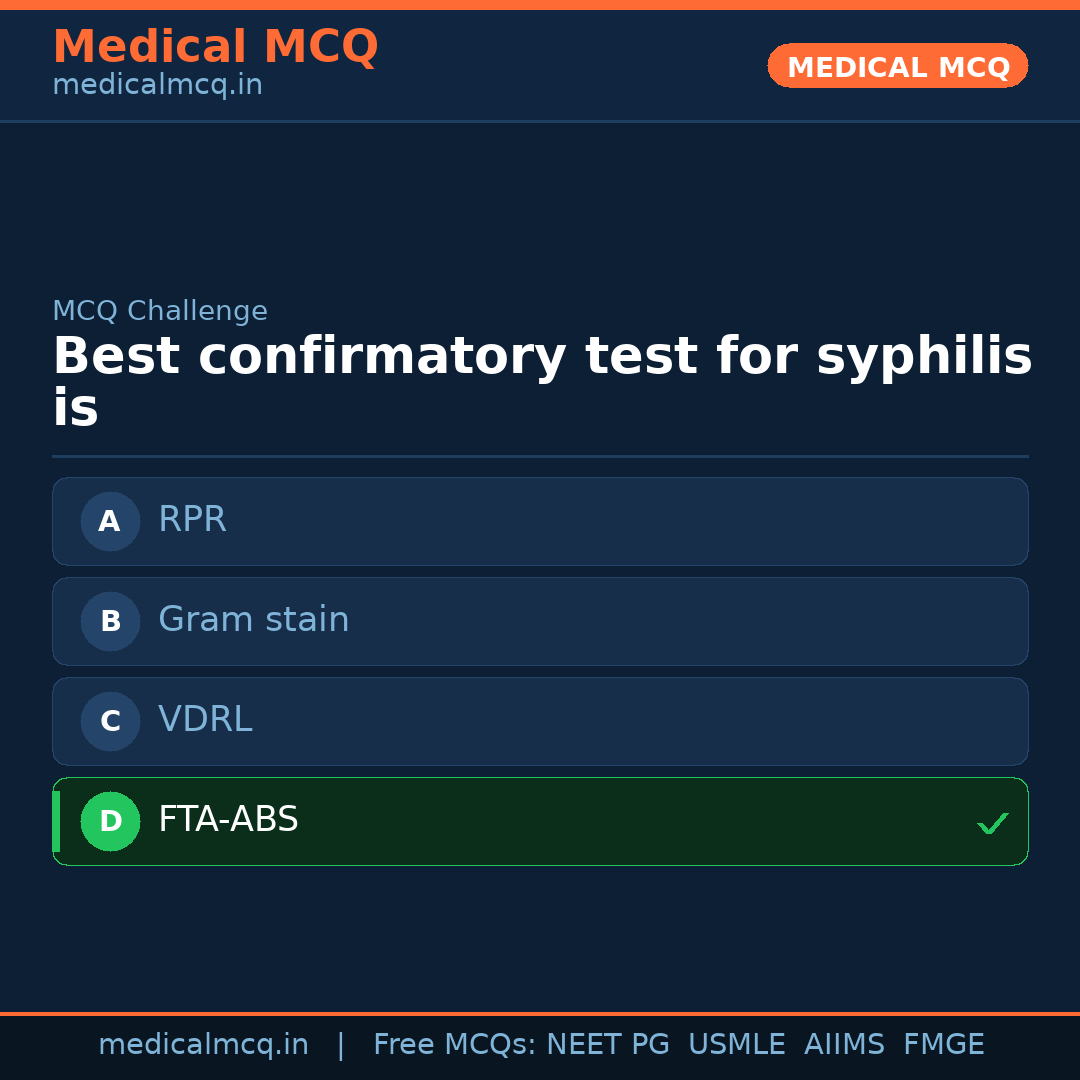Open the USMLE MCQs section

click(737, 1044)
